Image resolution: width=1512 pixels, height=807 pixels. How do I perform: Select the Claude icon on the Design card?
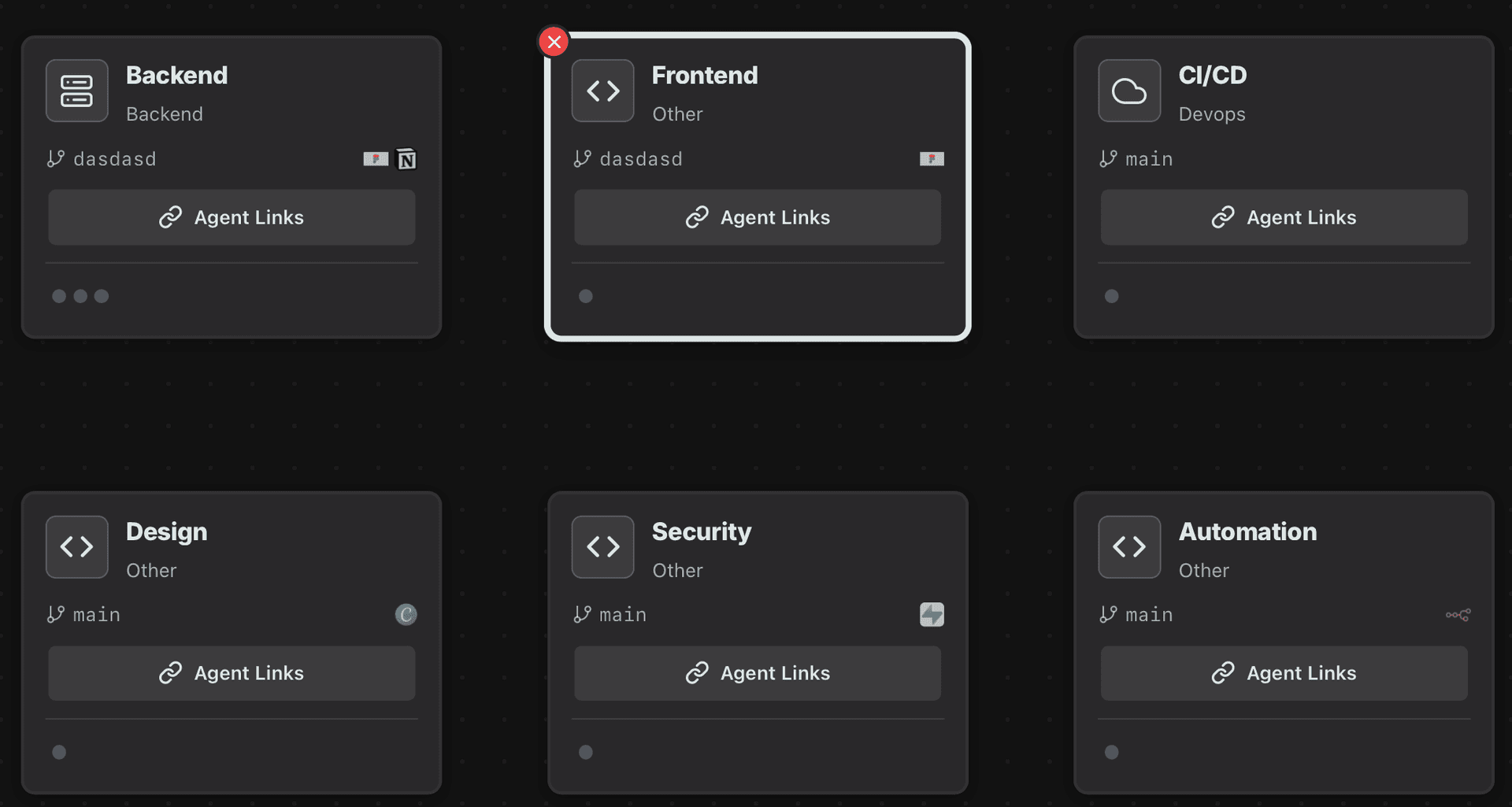pyautogui.click(x=406, y=615)
